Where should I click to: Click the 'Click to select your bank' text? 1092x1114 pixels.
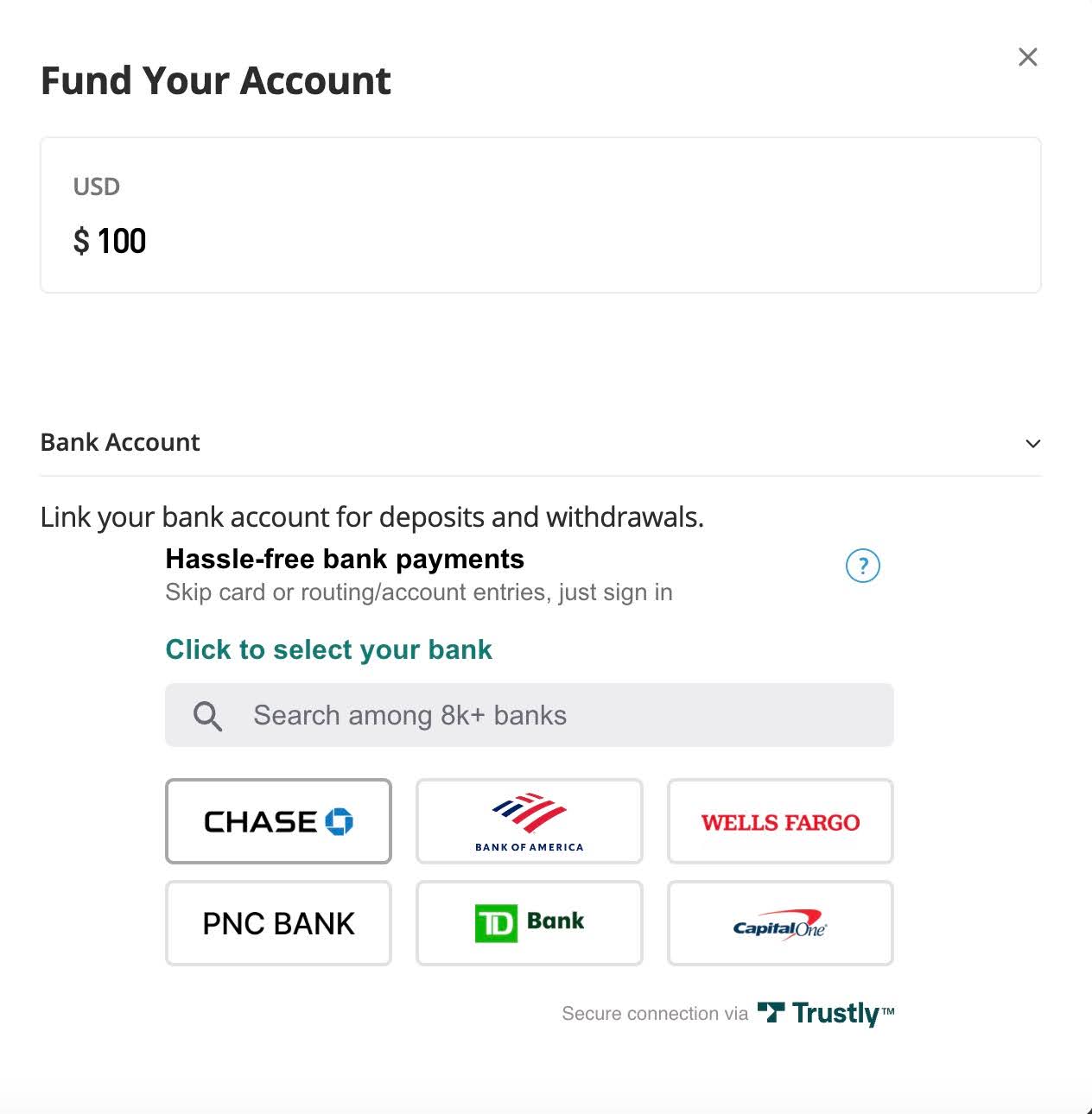coord(328,649)
